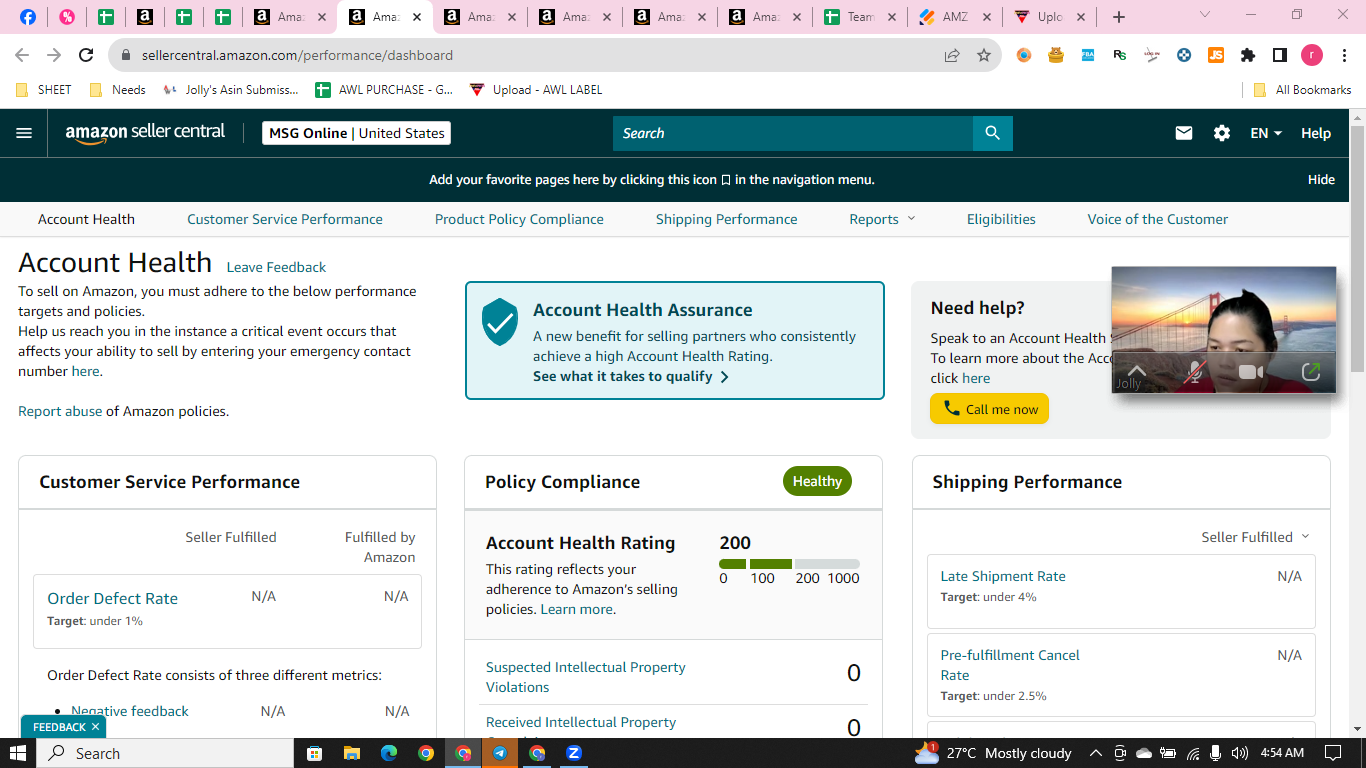1366x768 pixels.
Task: Open the Product Policy Compliance tab
Action: pyautogui.click(x=519, y=219)
